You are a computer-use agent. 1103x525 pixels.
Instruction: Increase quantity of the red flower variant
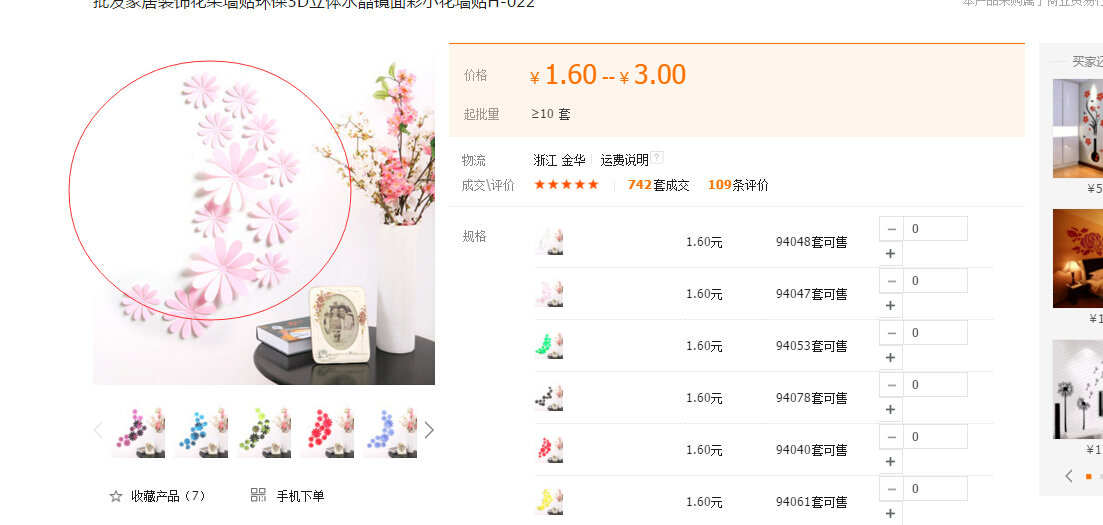891,462
